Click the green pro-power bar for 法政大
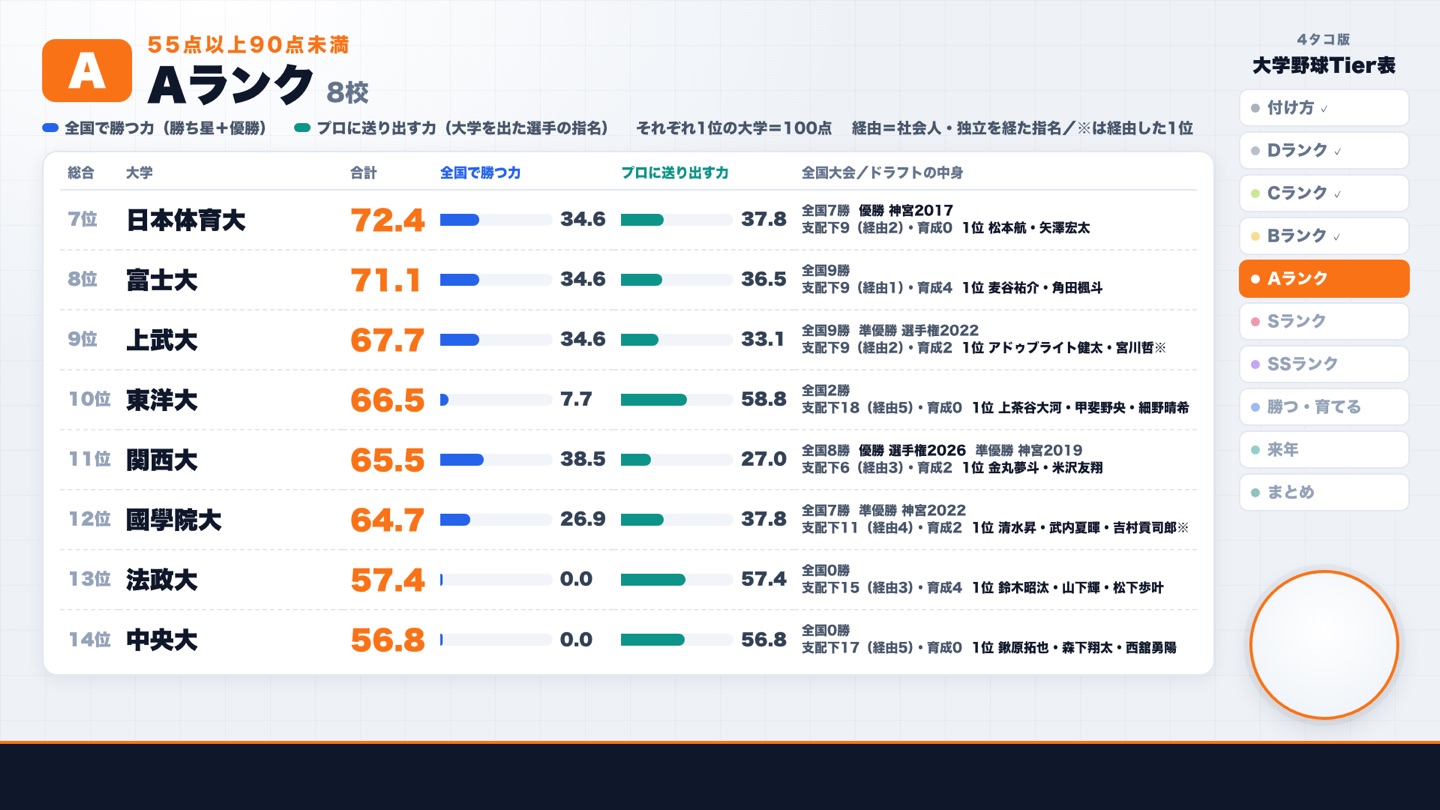 677,580
